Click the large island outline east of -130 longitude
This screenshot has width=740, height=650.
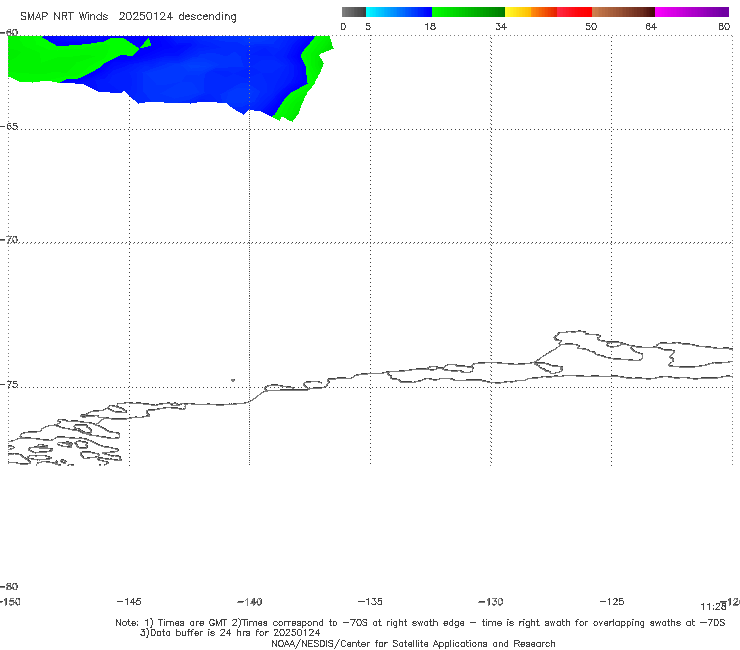pos(599,346)
